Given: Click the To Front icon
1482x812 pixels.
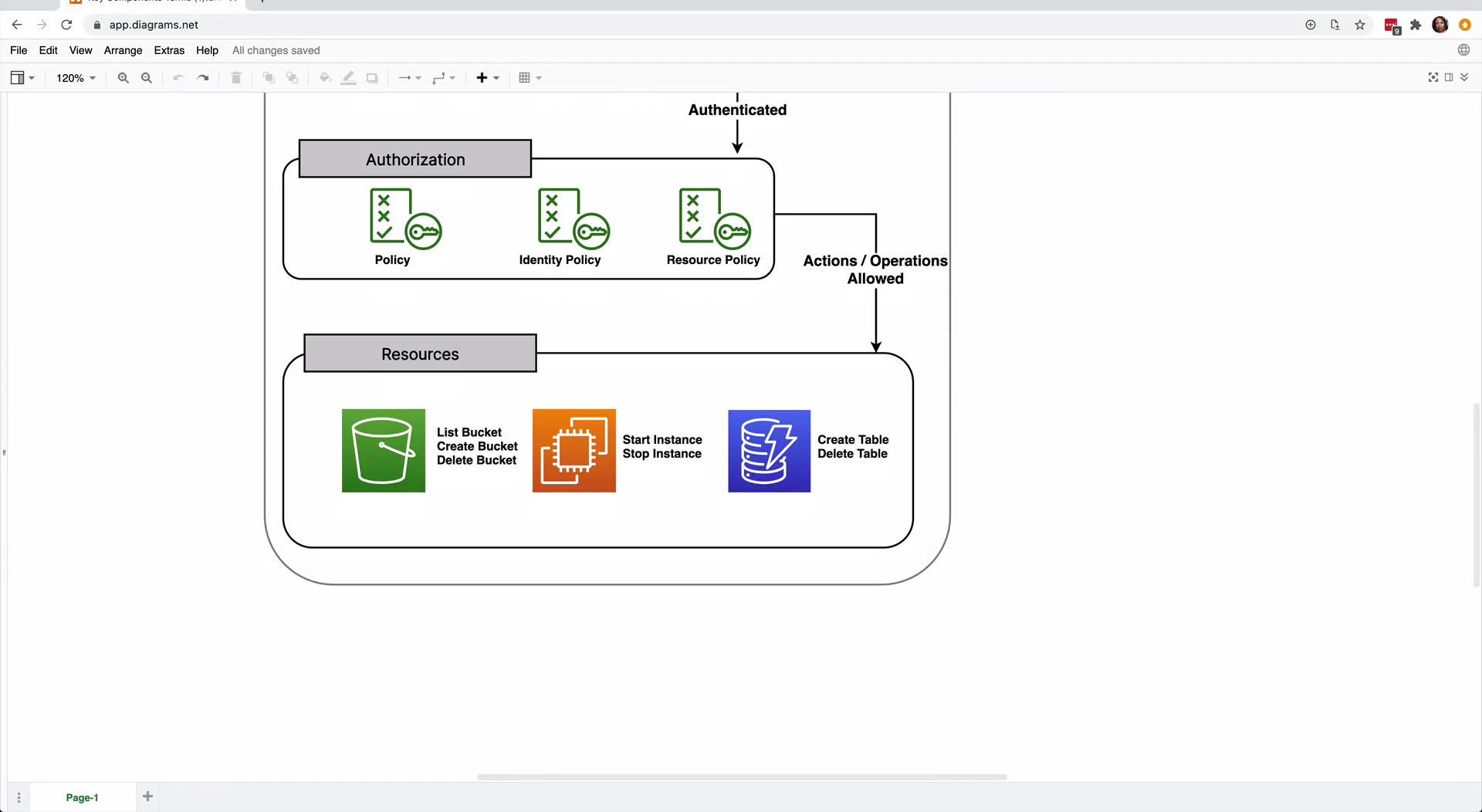Looking at the screenshot, I should pyautogui.click(x=269, y=78).
